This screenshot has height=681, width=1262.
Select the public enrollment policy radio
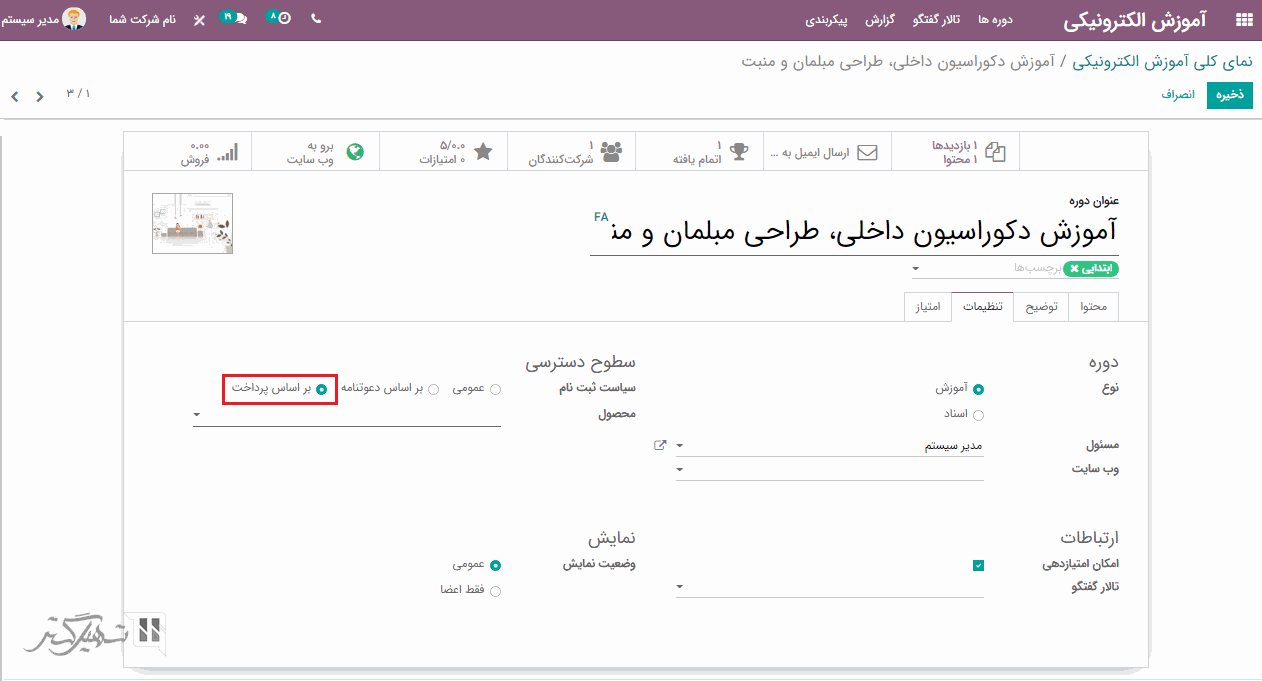[495, 389]
